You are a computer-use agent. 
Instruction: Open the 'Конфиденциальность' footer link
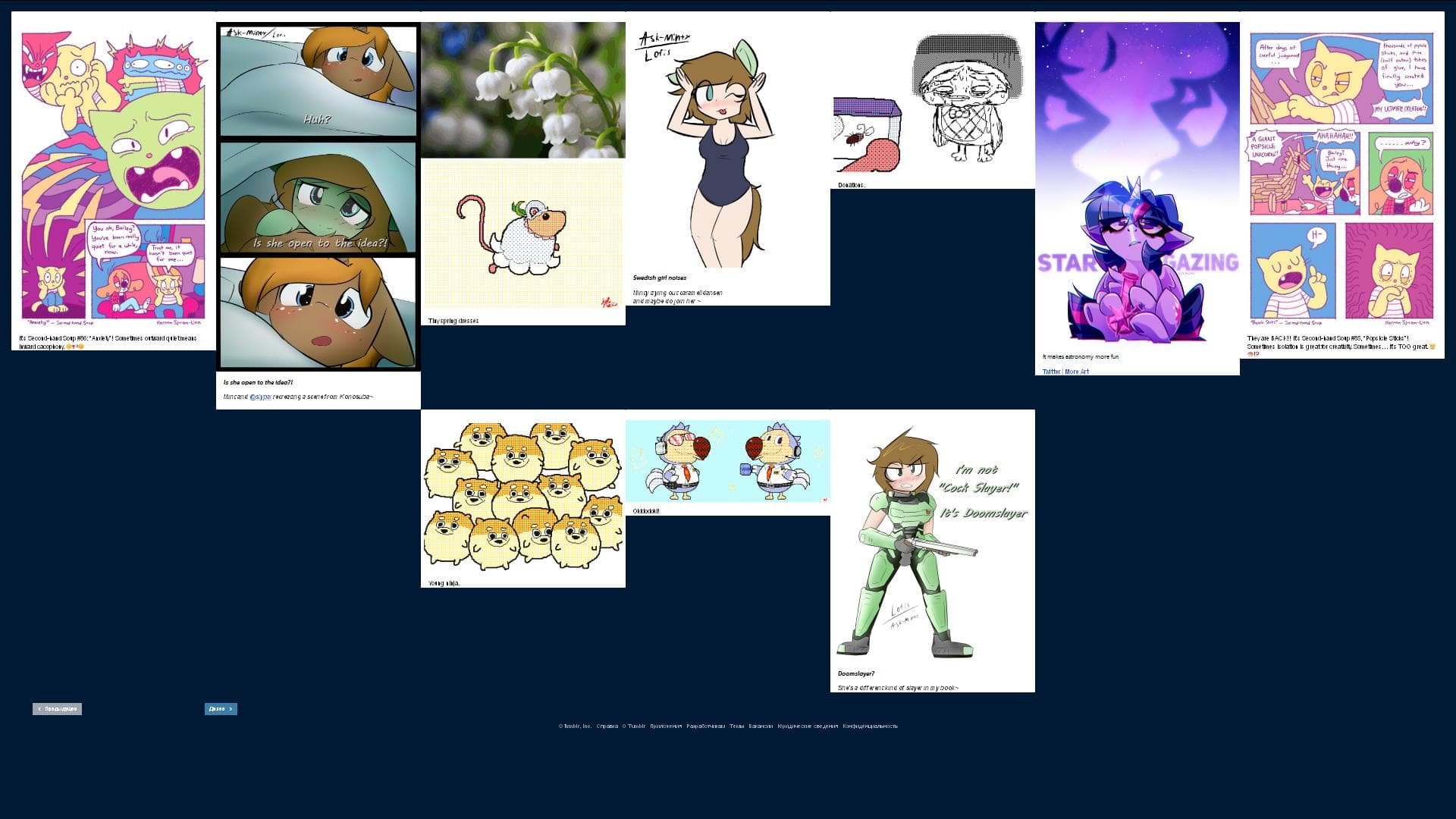coord(870,726)
